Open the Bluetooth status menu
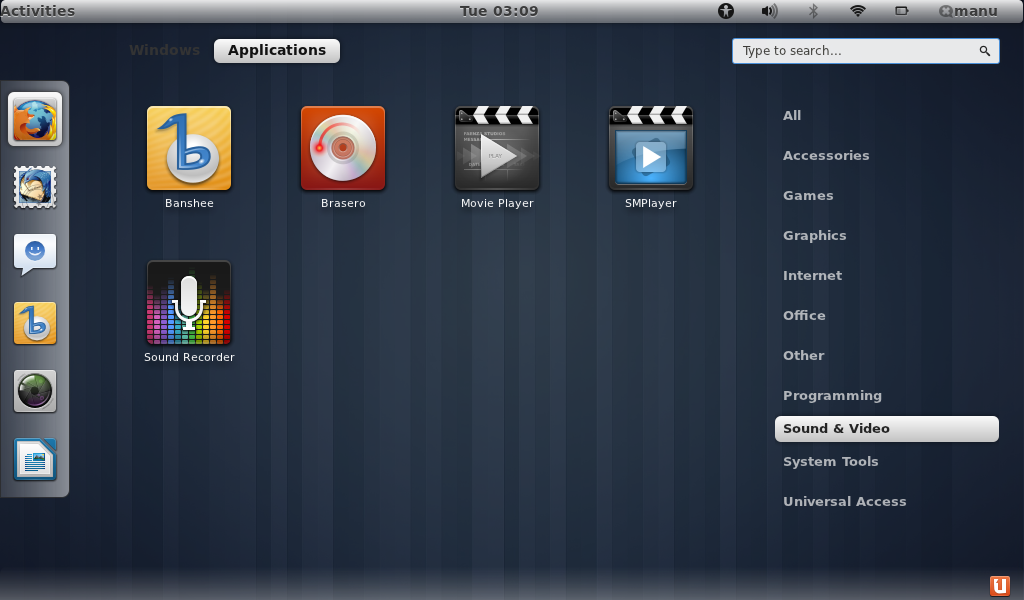The width and height of the screenshot is (1024, 600). pyautogui.click(x=812, y=11)
